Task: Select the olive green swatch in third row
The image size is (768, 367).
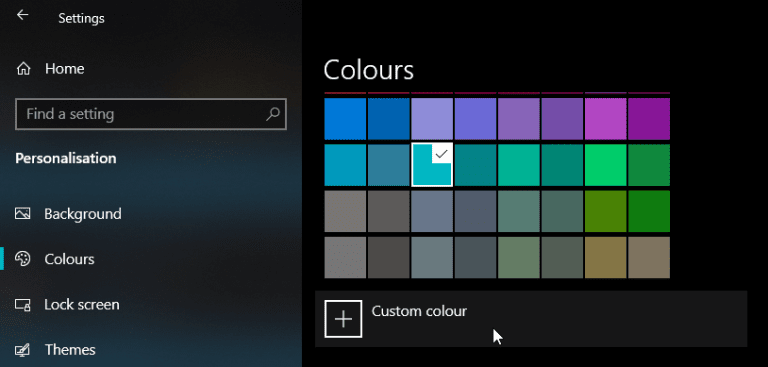Action: (605, 211)
